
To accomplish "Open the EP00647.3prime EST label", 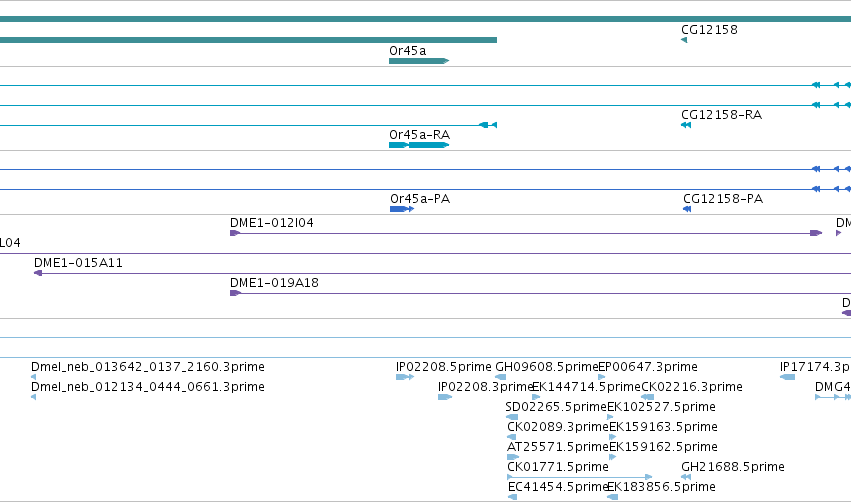I will (x=647, y=367).
